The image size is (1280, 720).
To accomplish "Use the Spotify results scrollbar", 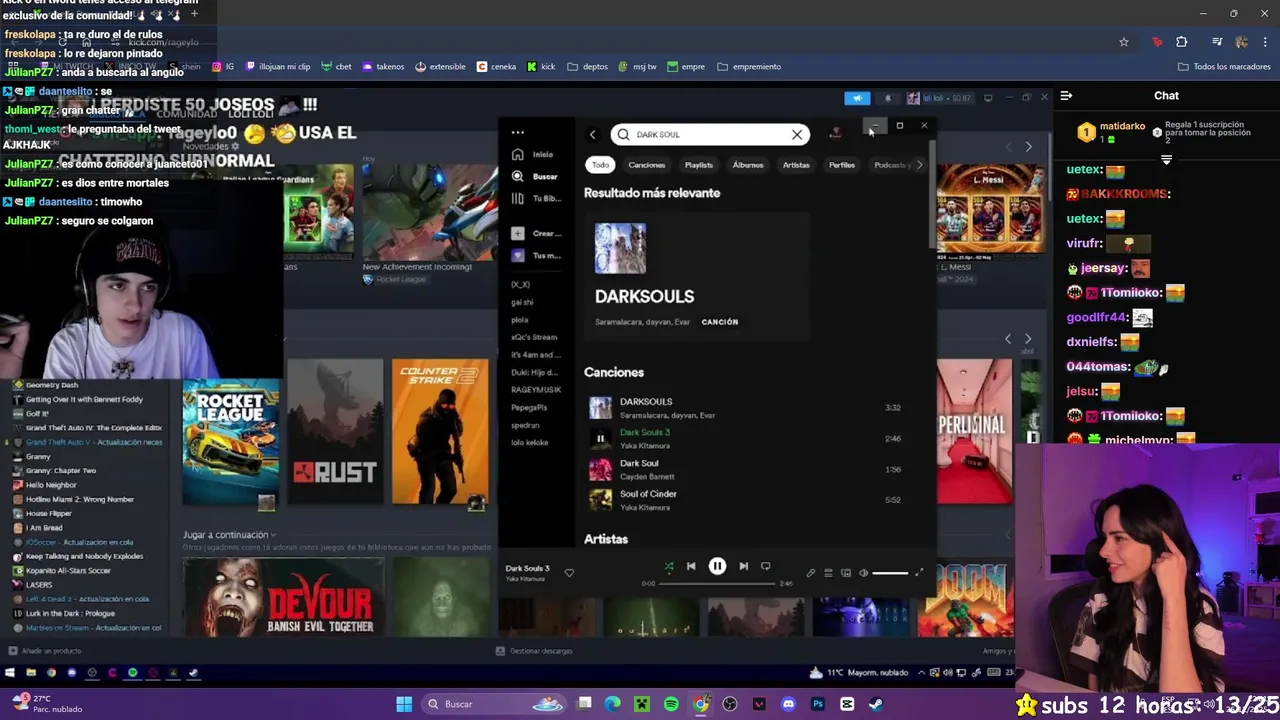I will click(932, 195).
